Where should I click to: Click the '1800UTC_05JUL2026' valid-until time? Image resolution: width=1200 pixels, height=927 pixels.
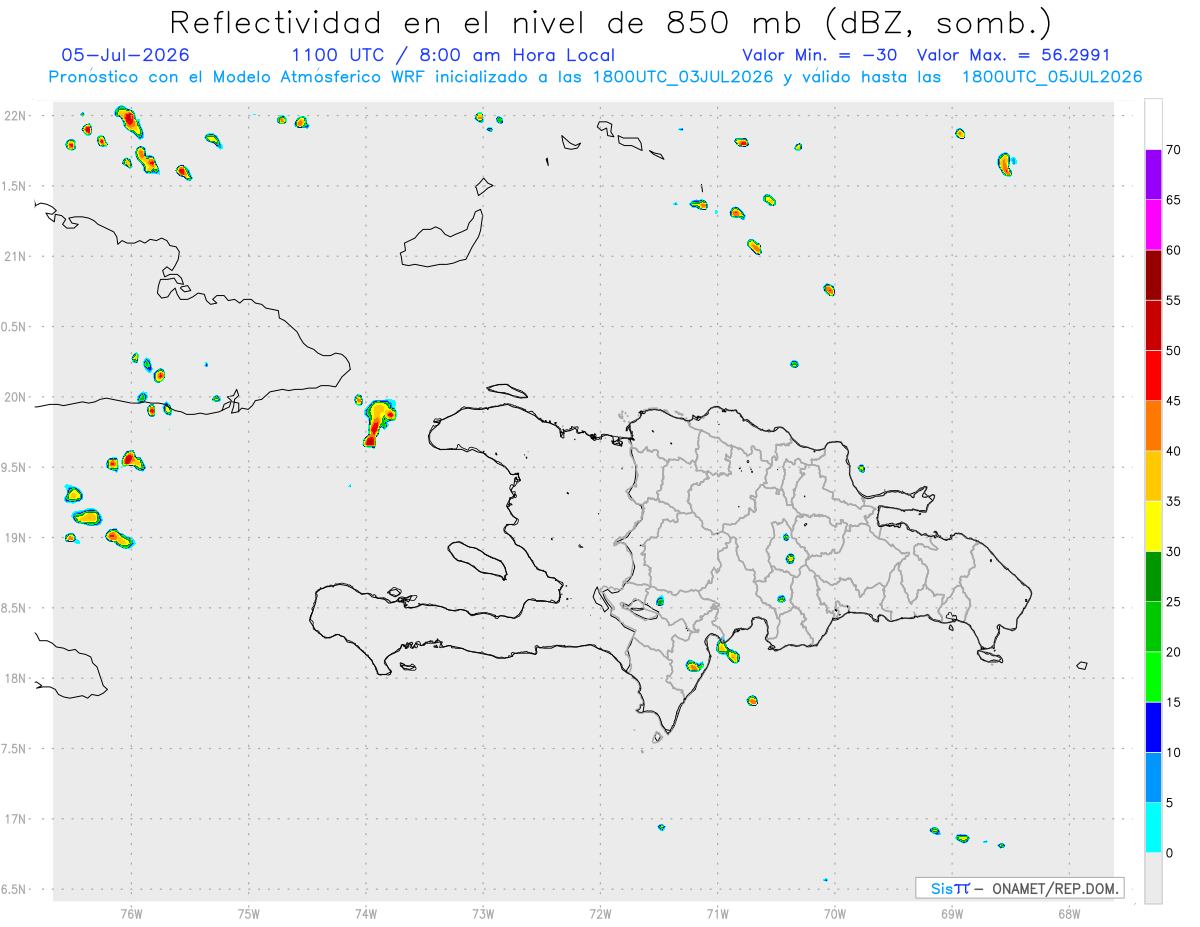(1052, 77)
